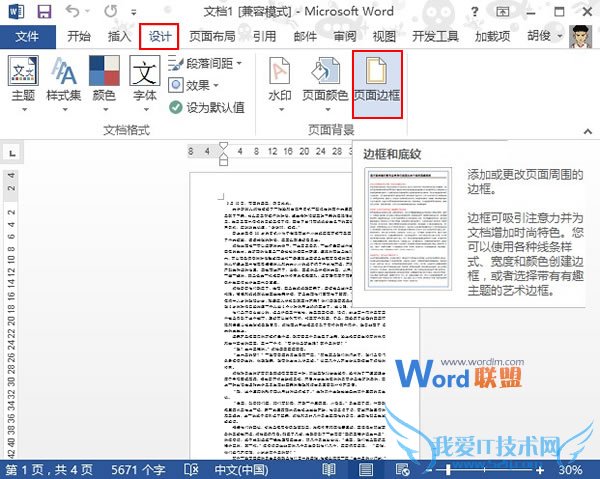The image size is (600, 479).
Task: Click the tab stop selector on ruler
Action: (13, 153)
